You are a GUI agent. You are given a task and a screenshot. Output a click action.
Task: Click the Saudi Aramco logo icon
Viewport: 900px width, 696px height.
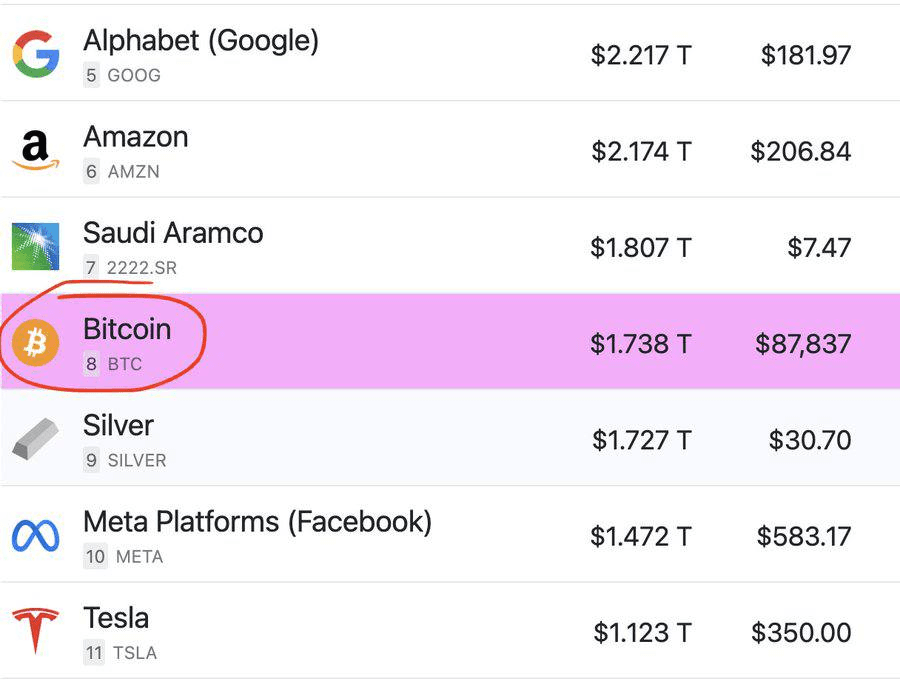(x=36, y=247)
